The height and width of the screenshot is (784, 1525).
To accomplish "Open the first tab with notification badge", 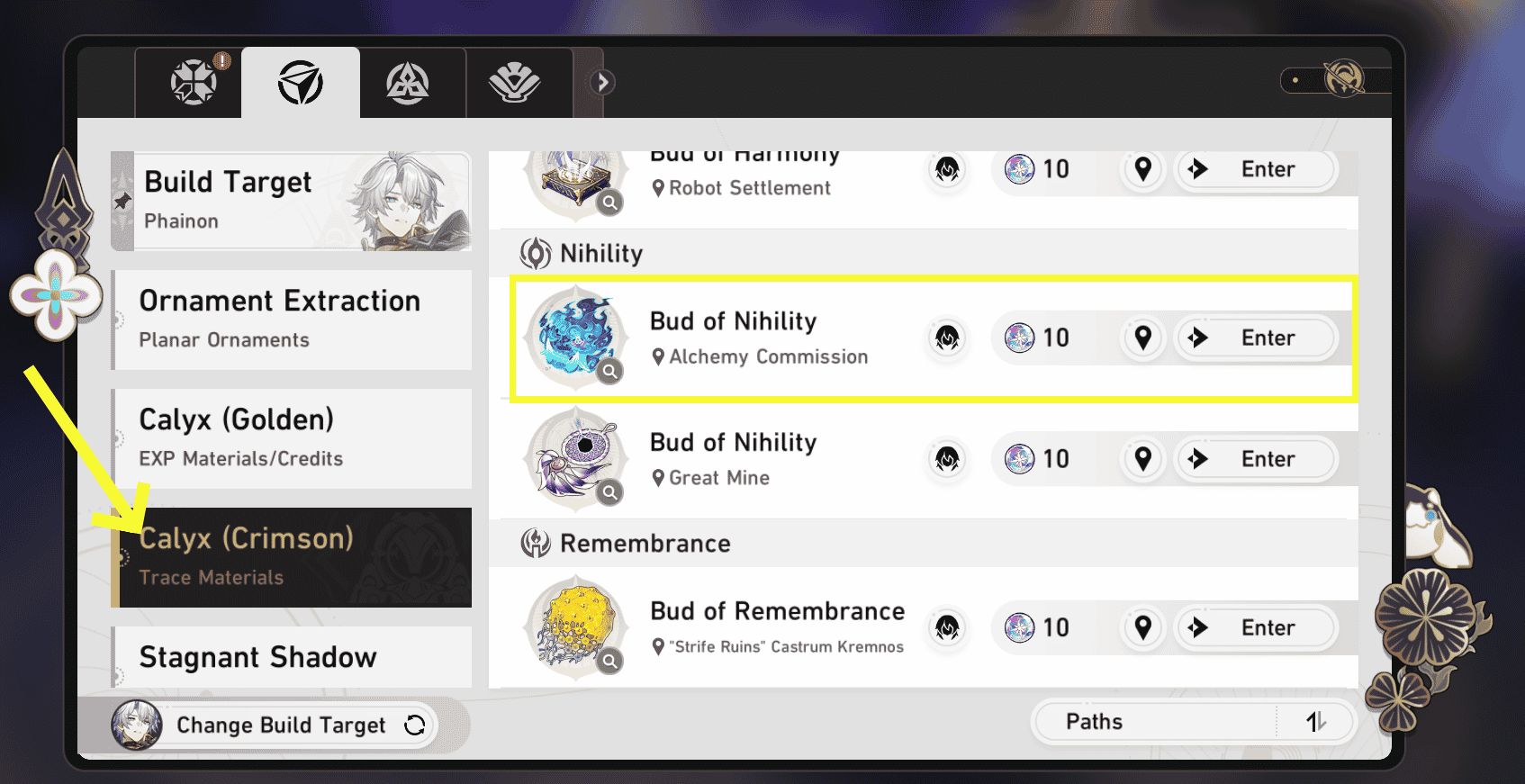I will [194, 83].
